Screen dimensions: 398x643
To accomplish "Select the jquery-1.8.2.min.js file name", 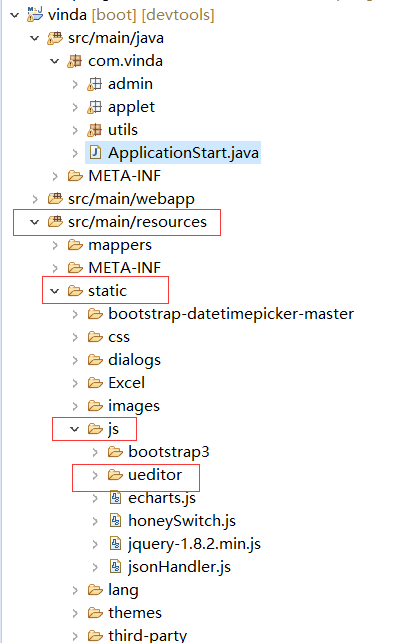I will pos(194,544).
